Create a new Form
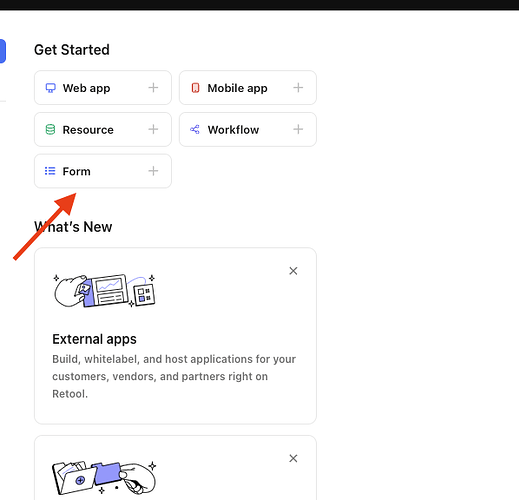 [103, 171]
